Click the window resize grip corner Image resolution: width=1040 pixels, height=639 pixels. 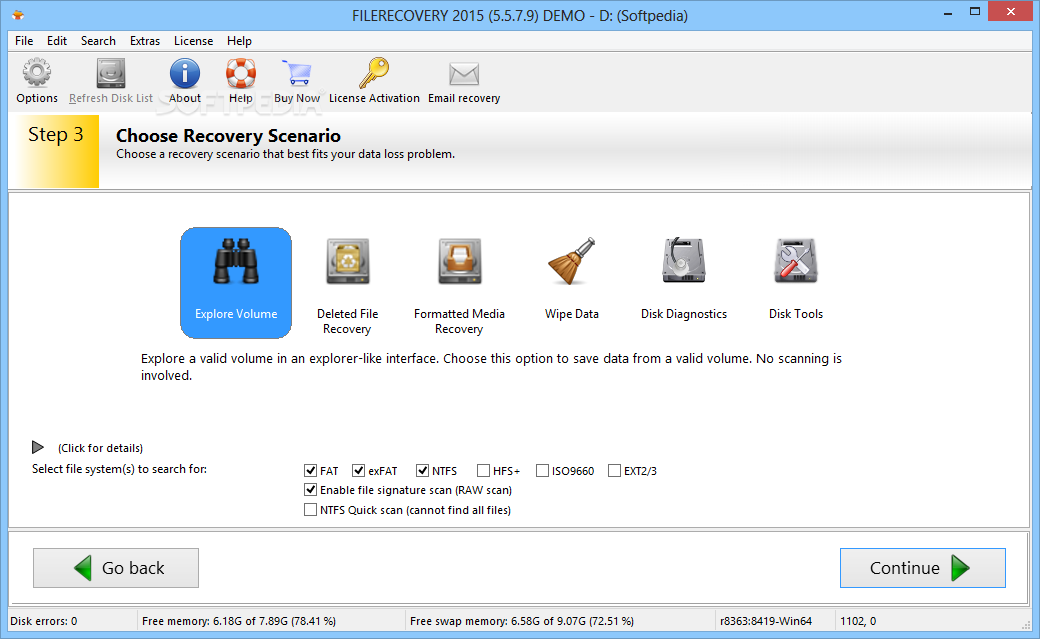[1026, 625]
